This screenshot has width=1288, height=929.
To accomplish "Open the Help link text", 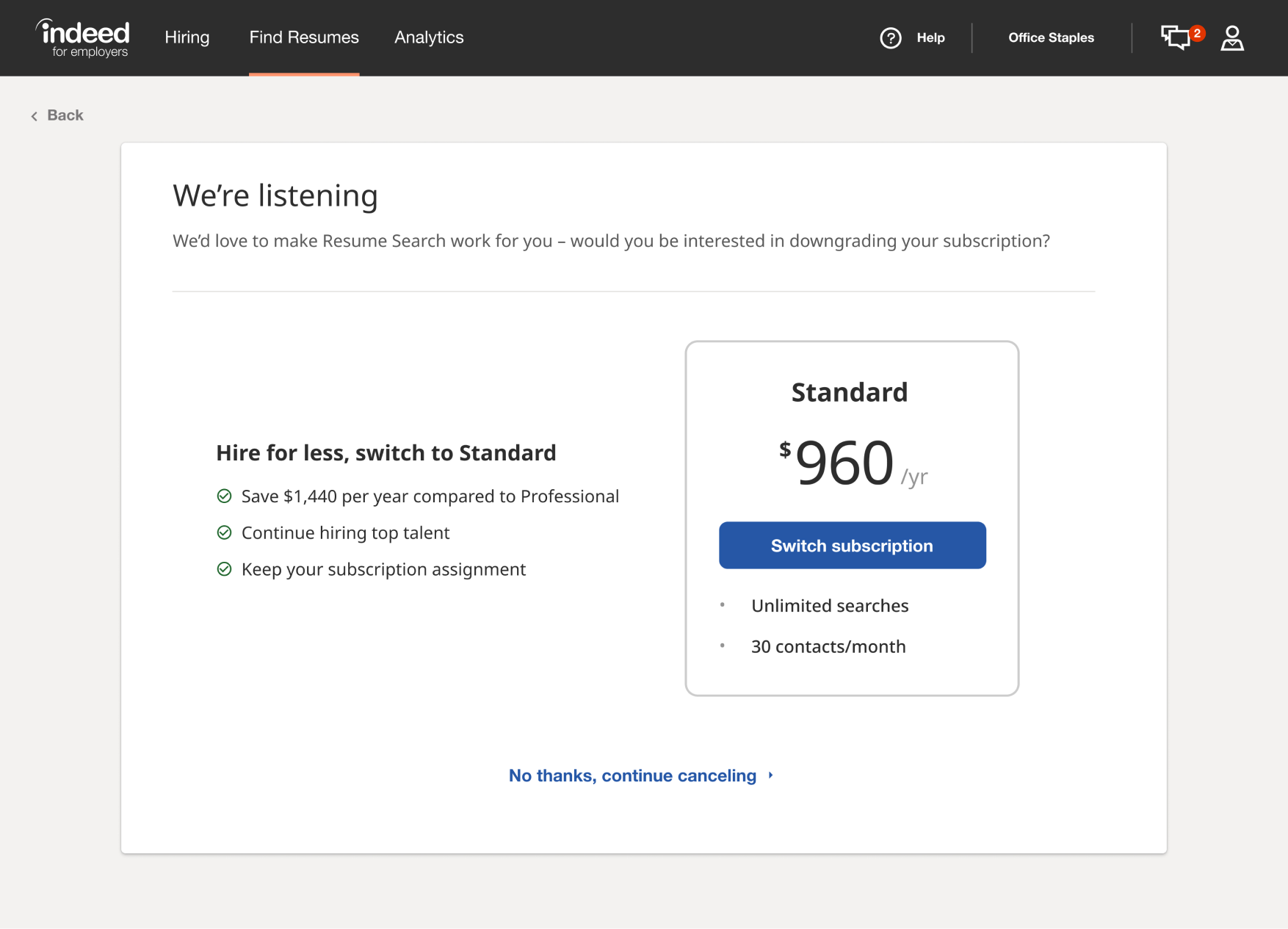I will tap(930, 37).
